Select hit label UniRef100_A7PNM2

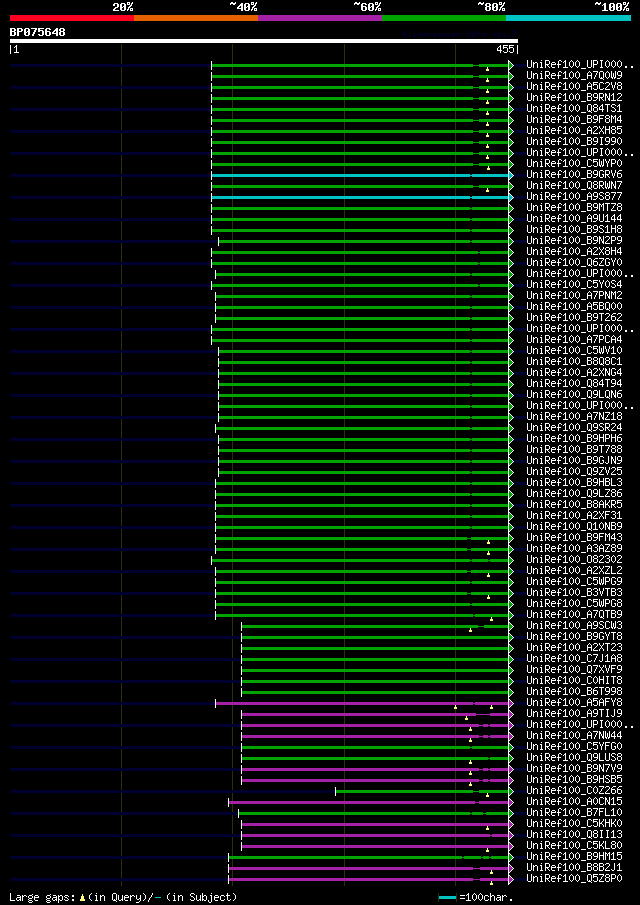(574, 296)
